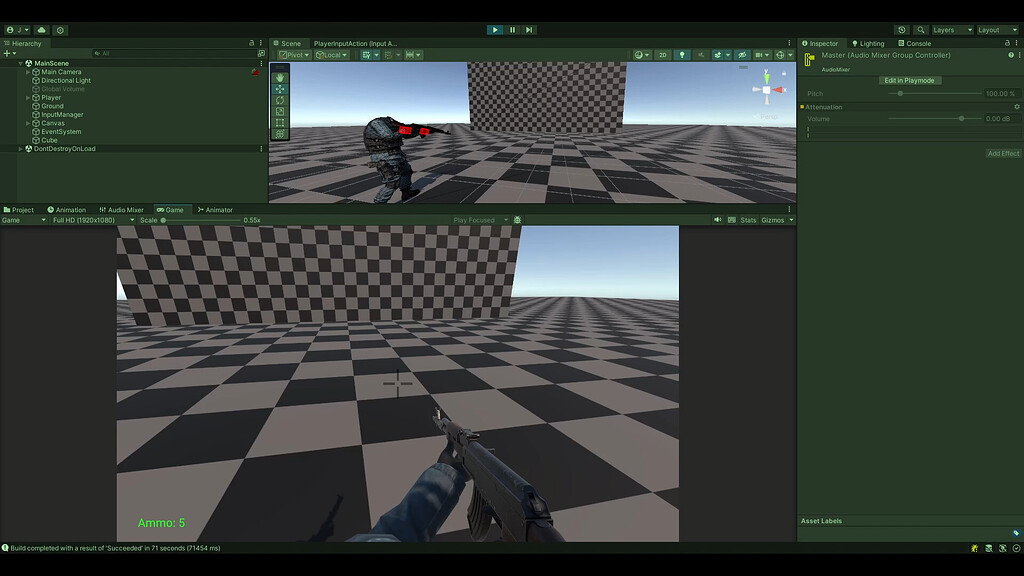The image size is (1024, 576).
Task: Click the Step frame button
Action: pos(530,30)
